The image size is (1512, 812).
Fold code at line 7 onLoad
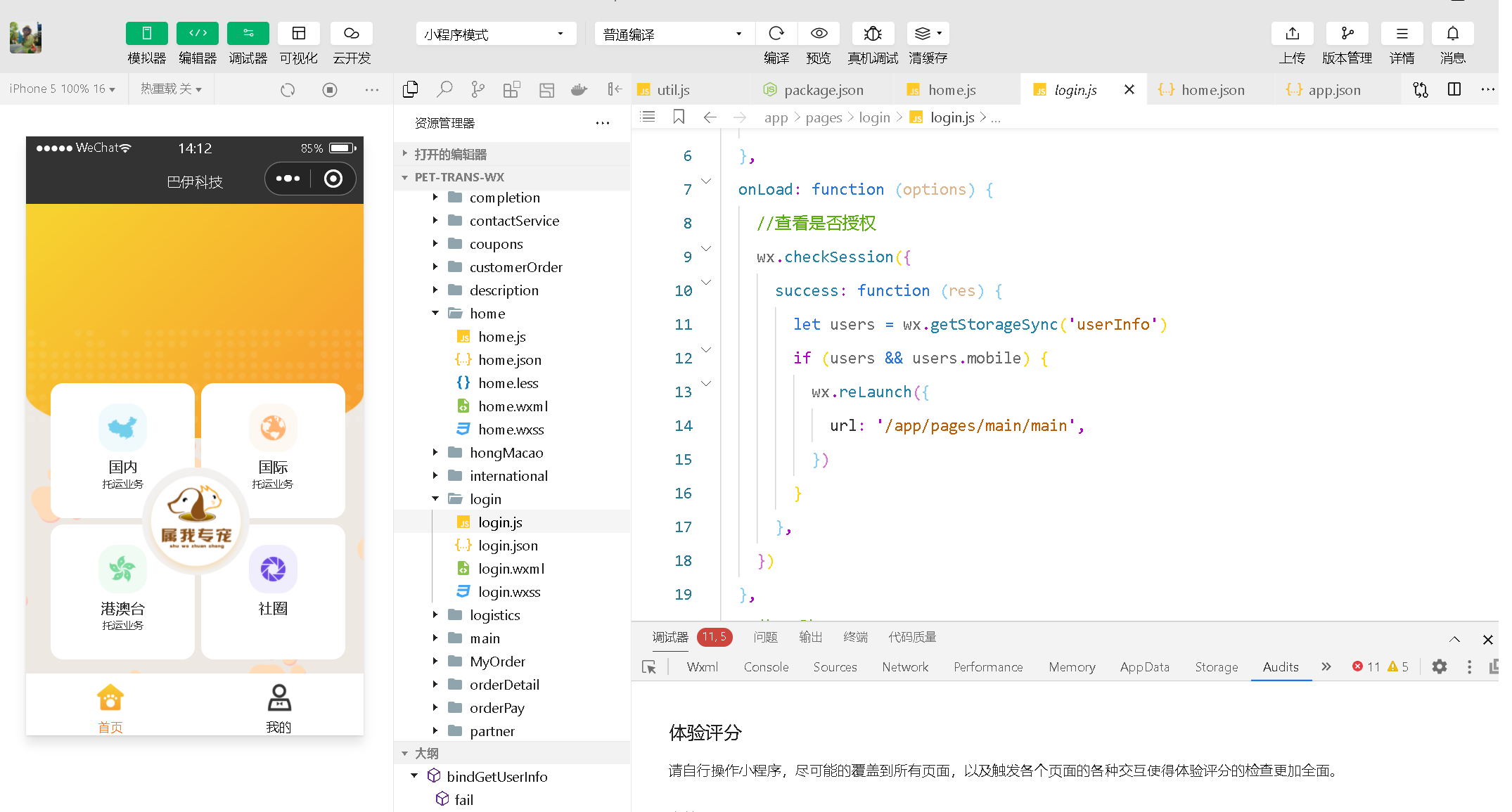(706, 181)
